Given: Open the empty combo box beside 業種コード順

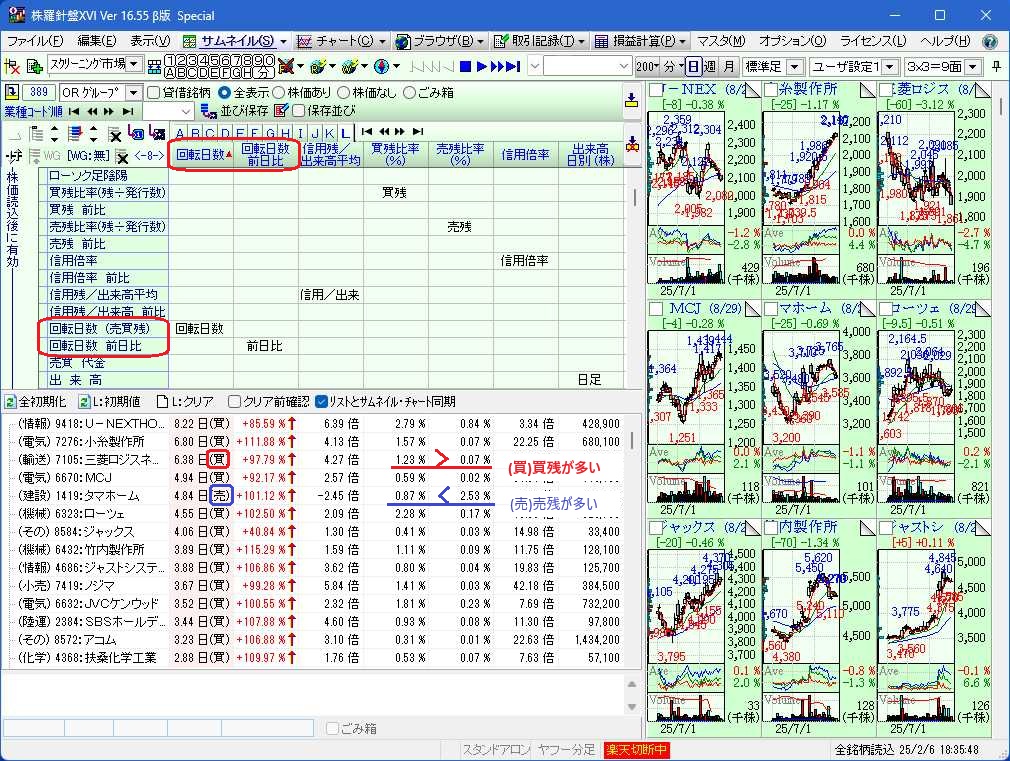Looking at the screenshot, I should [x=167, y=111].
